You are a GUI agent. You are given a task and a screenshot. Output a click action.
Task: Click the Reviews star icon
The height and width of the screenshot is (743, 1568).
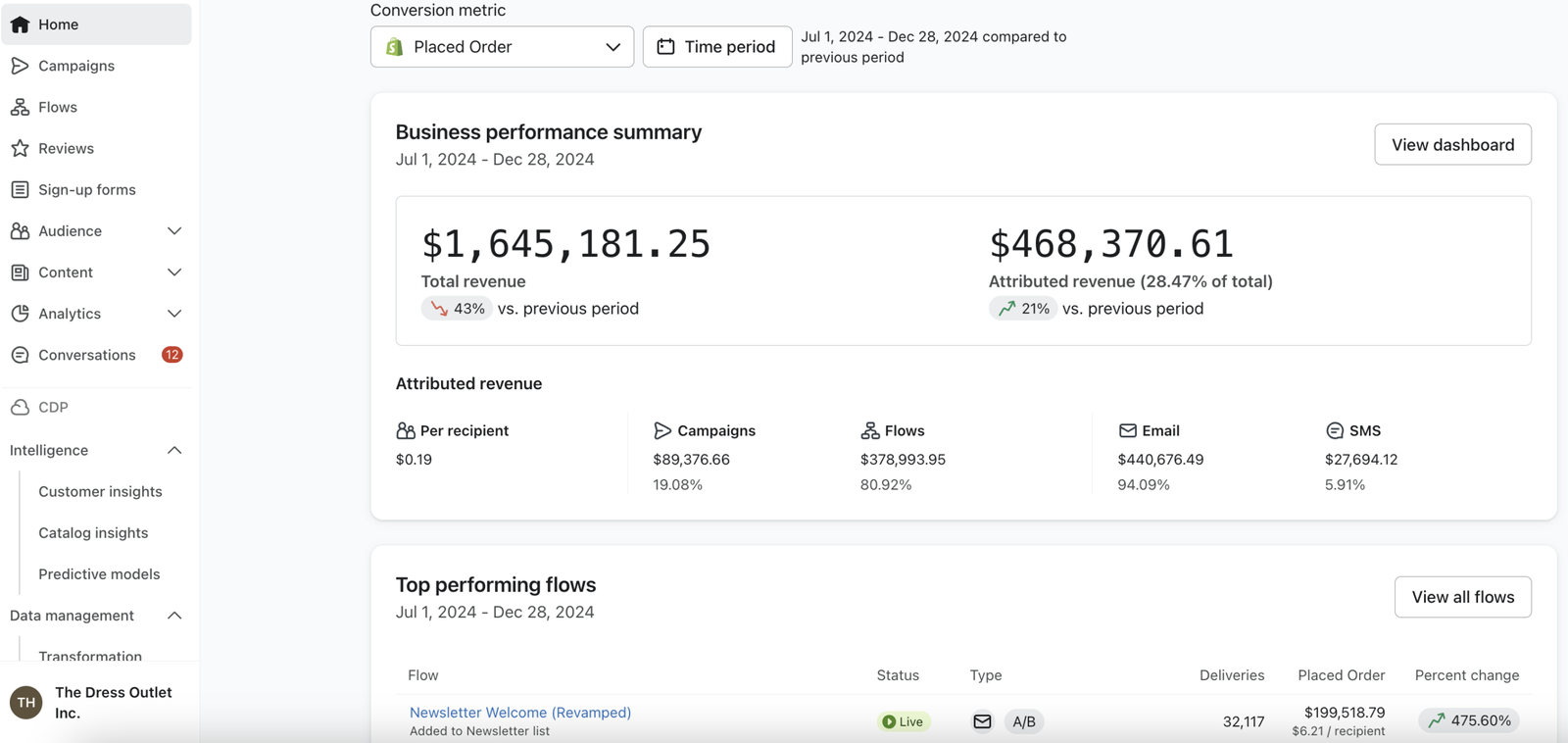[20, 148]
